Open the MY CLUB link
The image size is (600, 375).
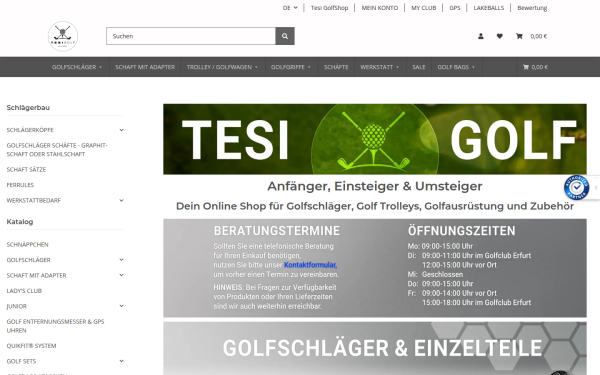(424, 8)
